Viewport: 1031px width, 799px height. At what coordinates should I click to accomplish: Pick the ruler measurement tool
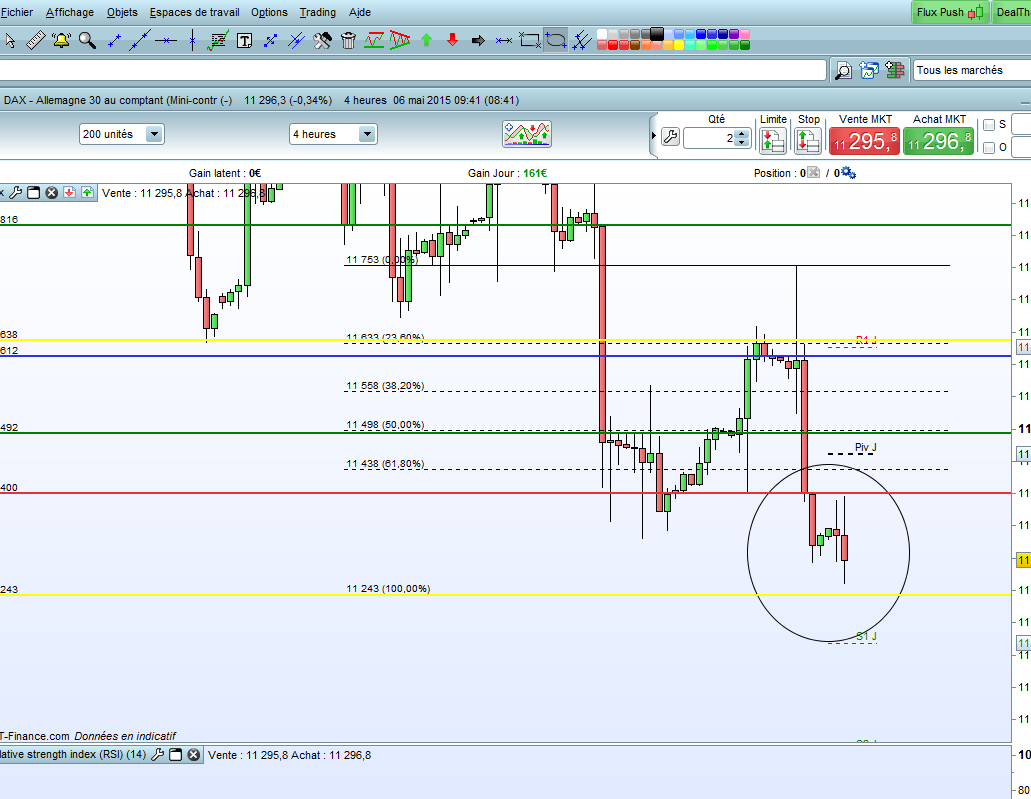[x=36, y=41]
